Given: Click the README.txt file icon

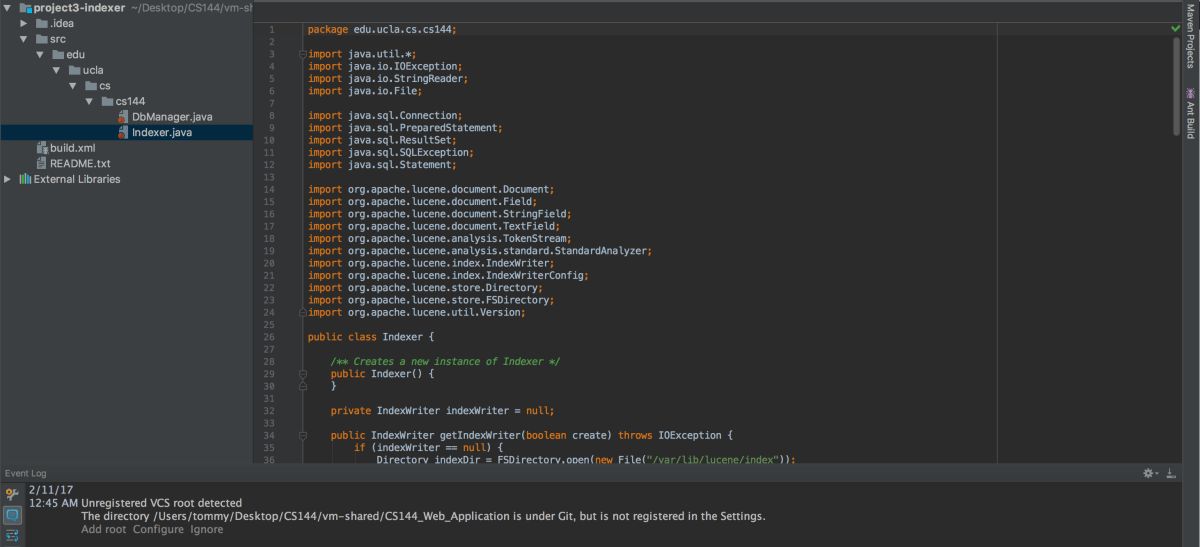Looking at the screenshot, I should point(41,163).
